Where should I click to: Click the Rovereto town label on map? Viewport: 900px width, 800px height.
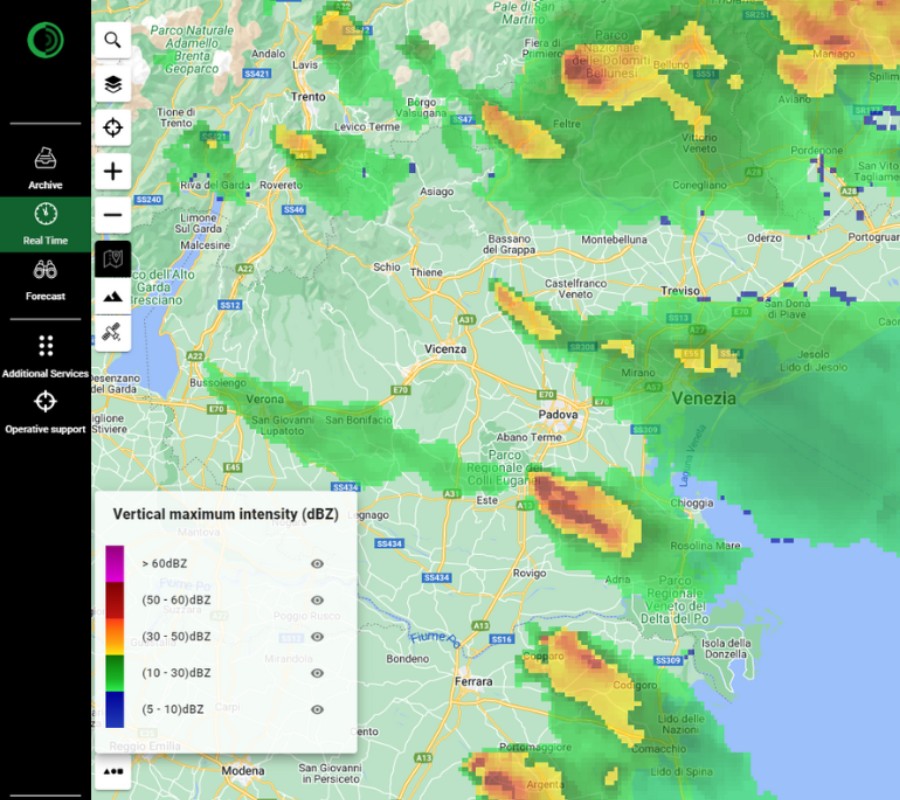pos(281,185)
